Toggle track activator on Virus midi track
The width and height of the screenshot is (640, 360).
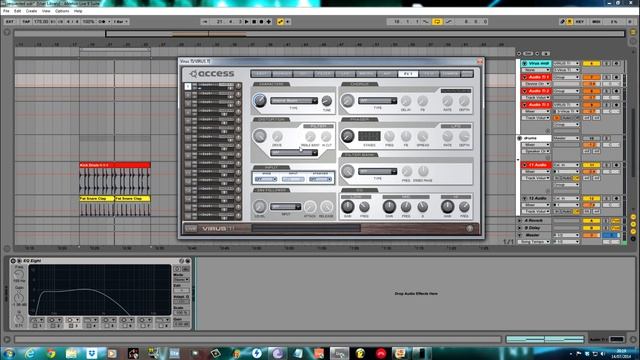point(591,64)
